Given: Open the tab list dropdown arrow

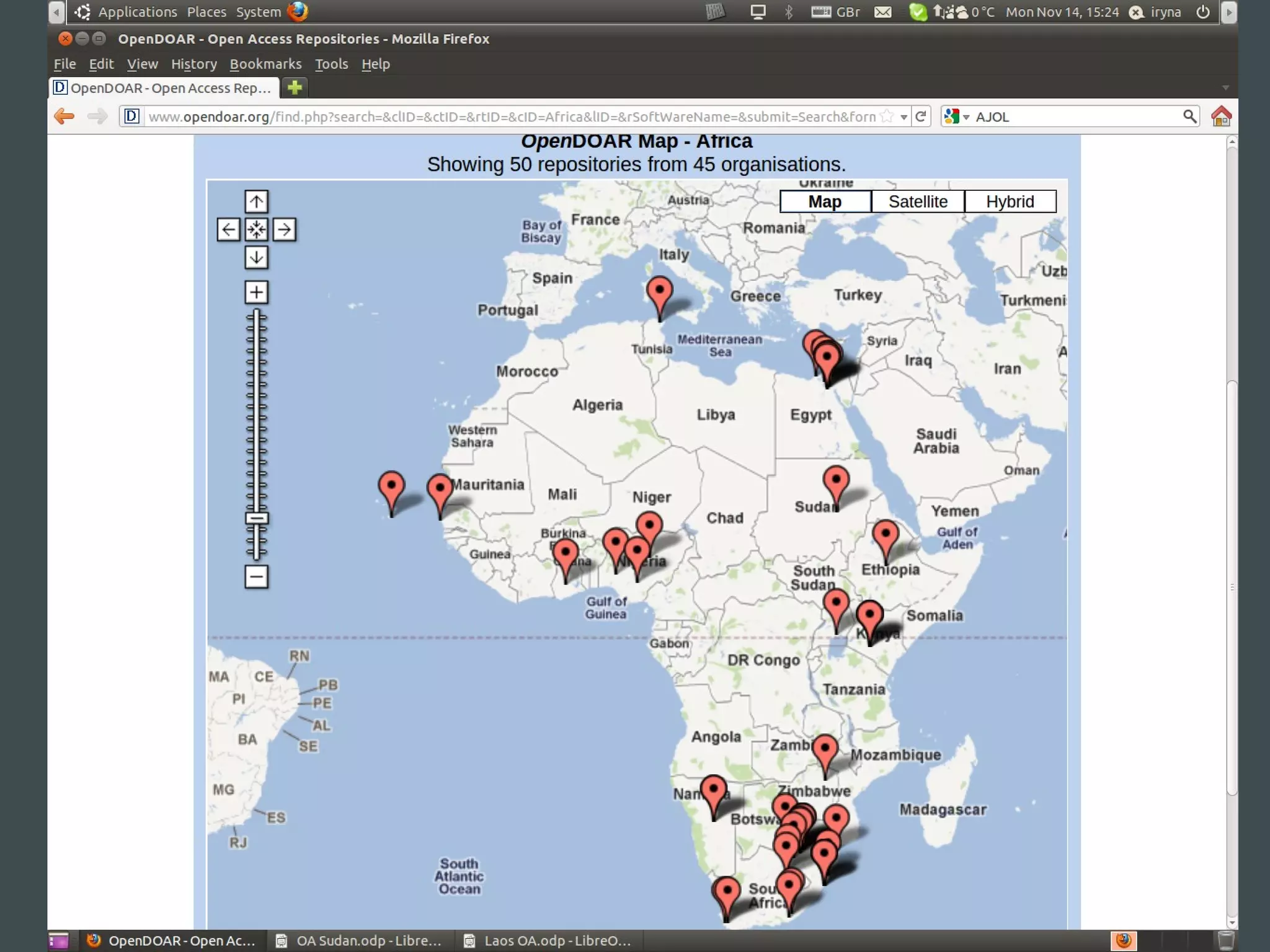Looking at the screenshot, I should (x=1225, y=88).
